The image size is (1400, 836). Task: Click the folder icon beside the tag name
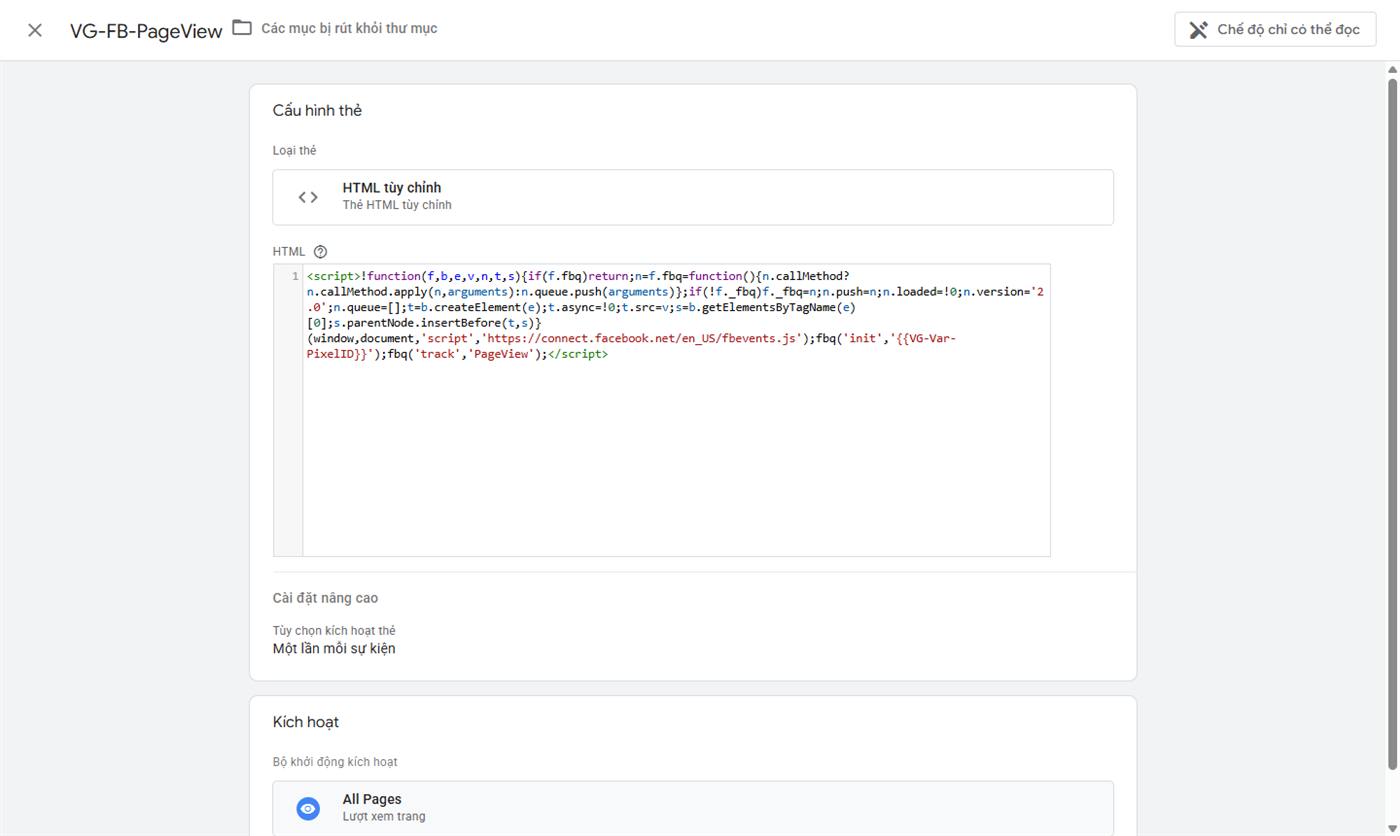(x=242, y=28)
